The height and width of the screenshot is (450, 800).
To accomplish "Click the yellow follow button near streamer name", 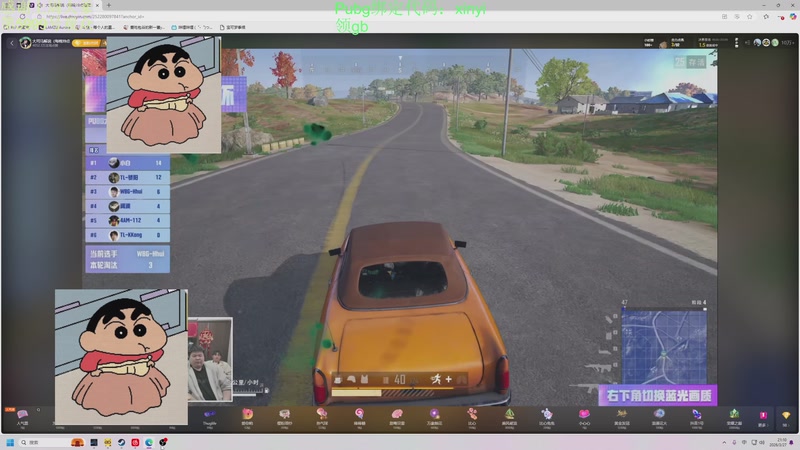I will coord(89,43).
